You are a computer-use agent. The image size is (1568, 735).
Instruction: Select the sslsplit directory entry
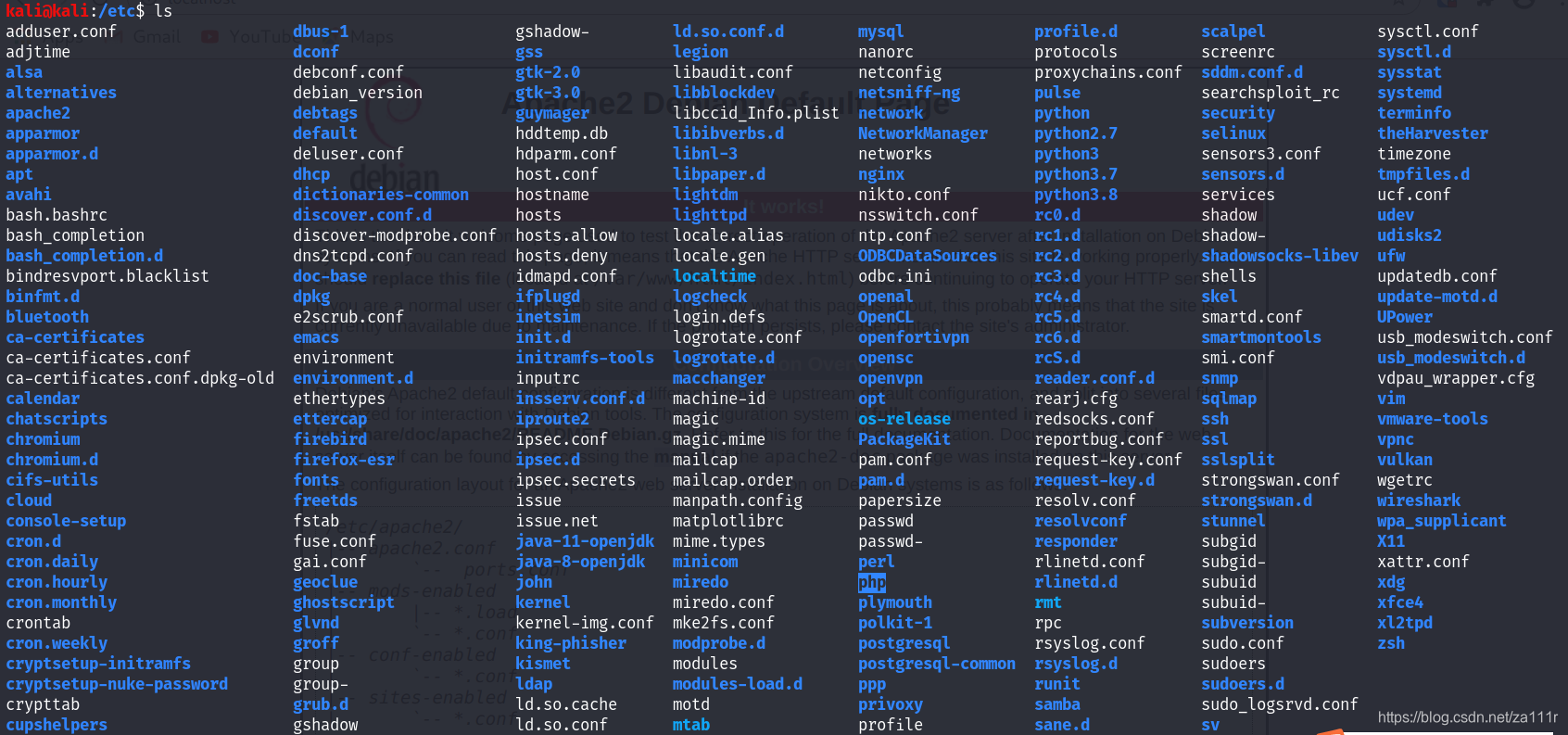(1238, 460)
